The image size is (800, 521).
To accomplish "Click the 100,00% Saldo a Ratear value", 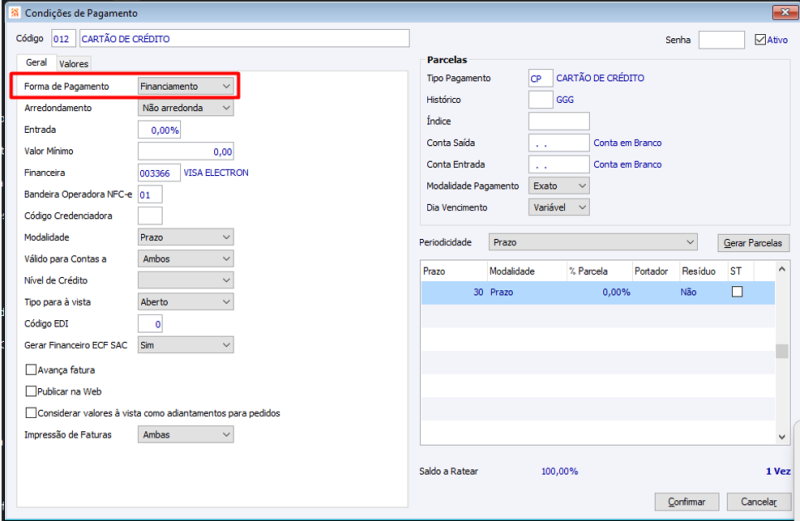I will (560, 471).
